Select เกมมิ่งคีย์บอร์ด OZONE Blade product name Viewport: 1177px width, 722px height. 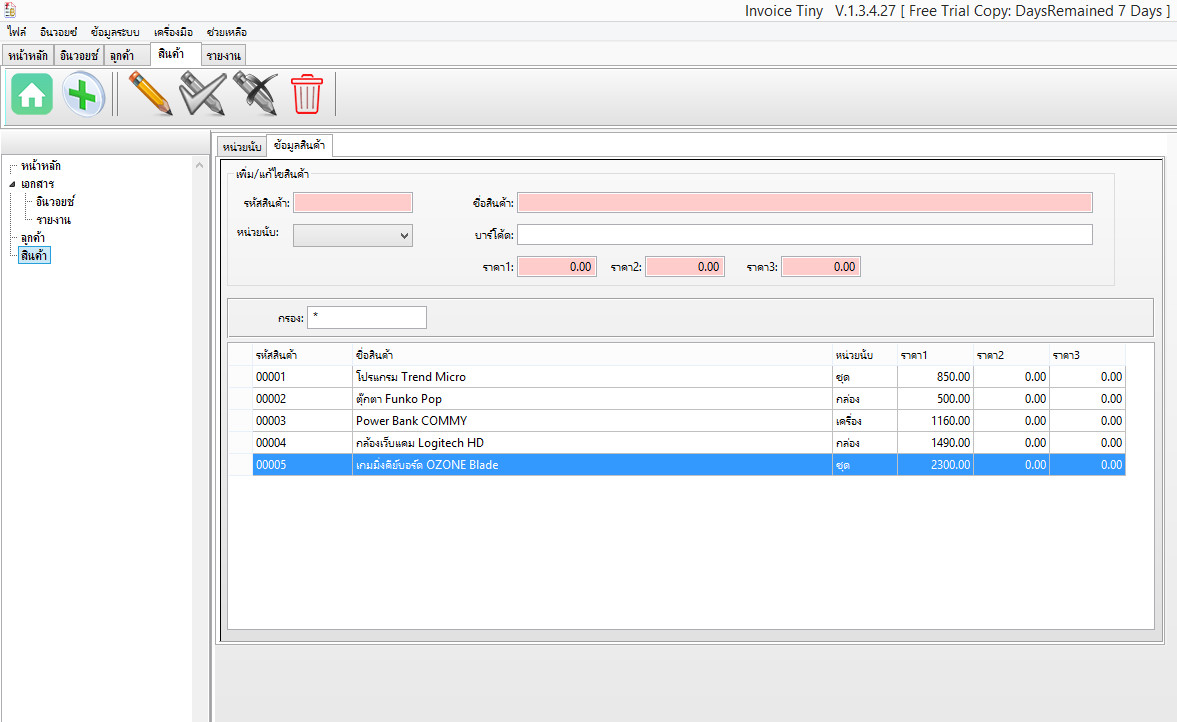(427, 465)
